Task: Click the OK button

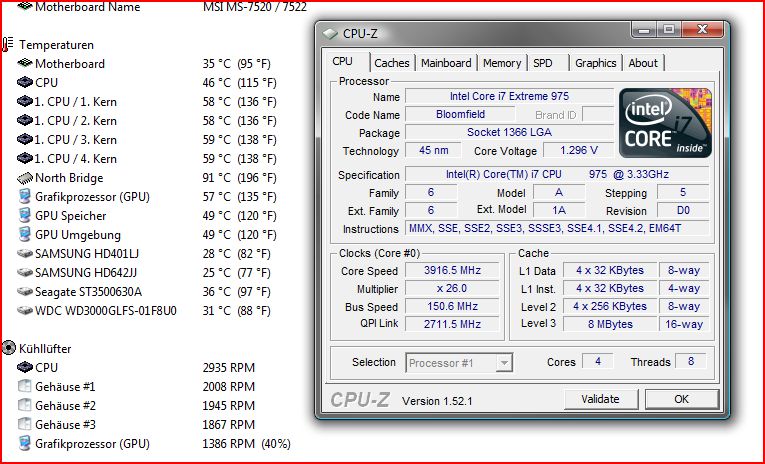Action: pos(682,399)
